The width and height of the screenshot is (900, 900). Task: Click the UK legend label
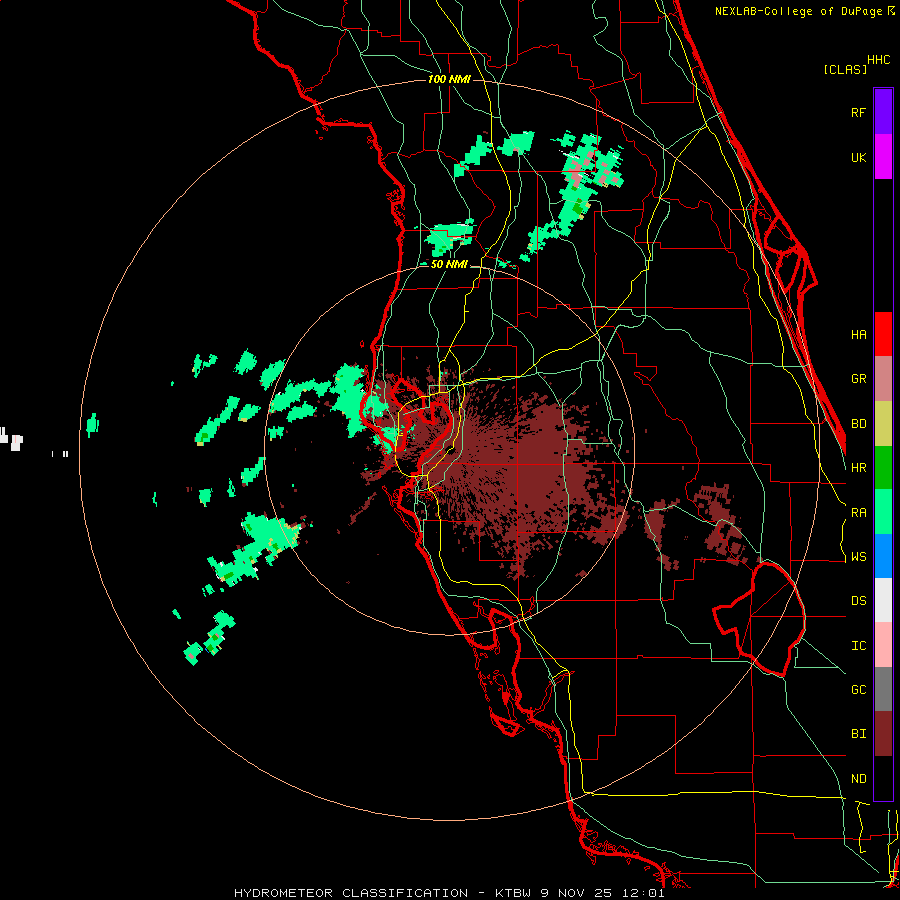(858, 157)
